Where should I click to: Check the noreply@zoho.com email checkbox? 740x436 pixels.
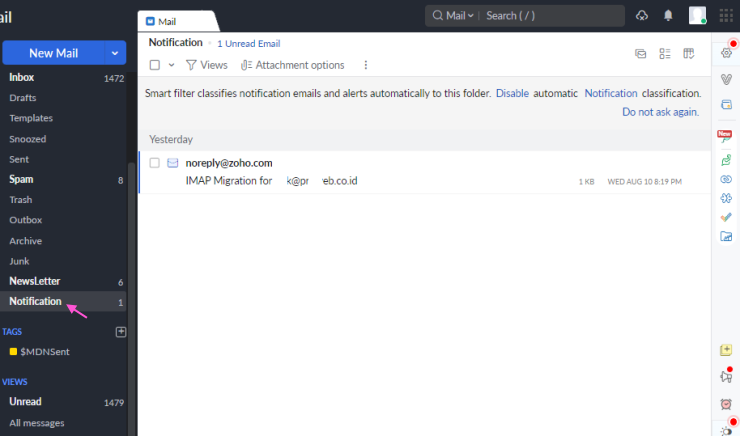point(154,163)
